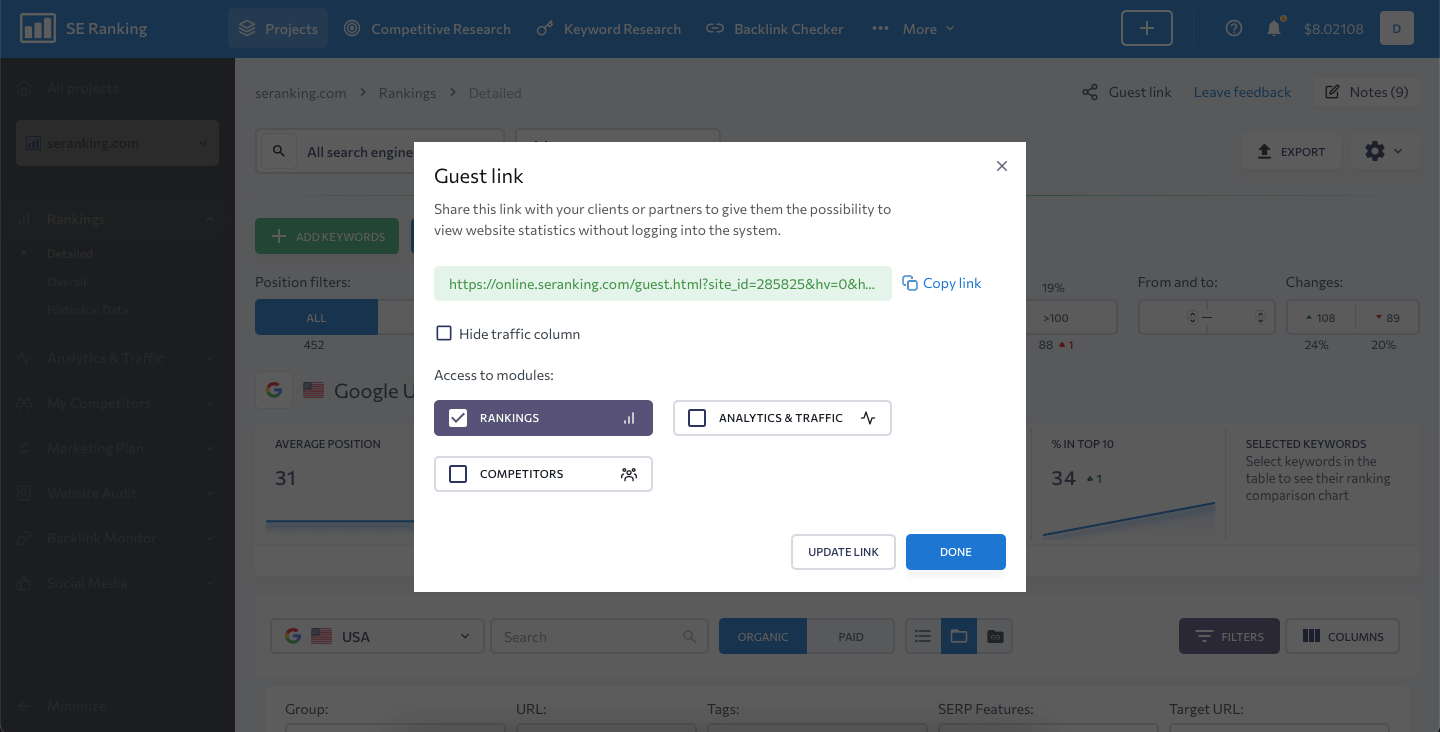The image size is (1440, 732).
Task: Enable Hide traffic column checkbox
Action: point(444,333)
